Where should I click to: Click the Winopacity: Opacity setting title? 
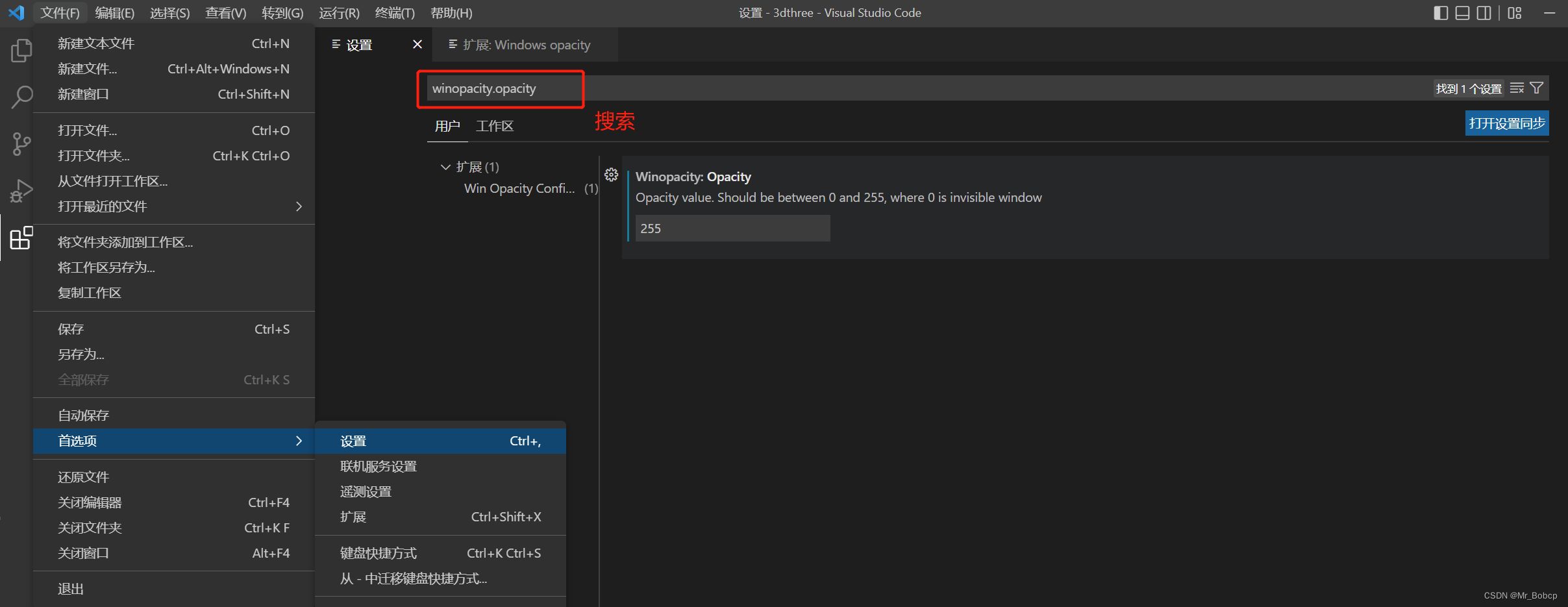(x=693, y=177)
